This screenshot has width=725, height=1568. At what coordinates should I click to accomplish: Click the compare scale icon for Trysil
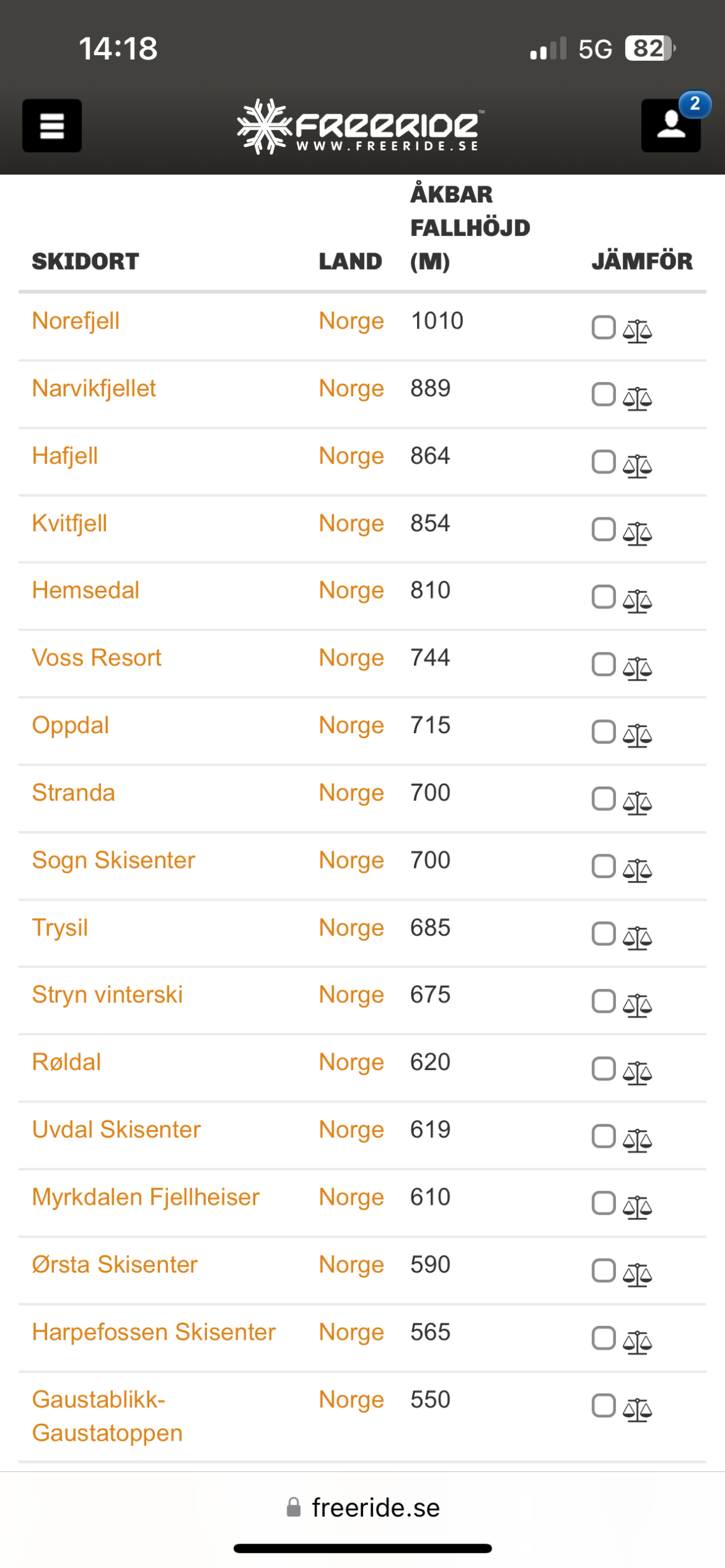point(637,937)
